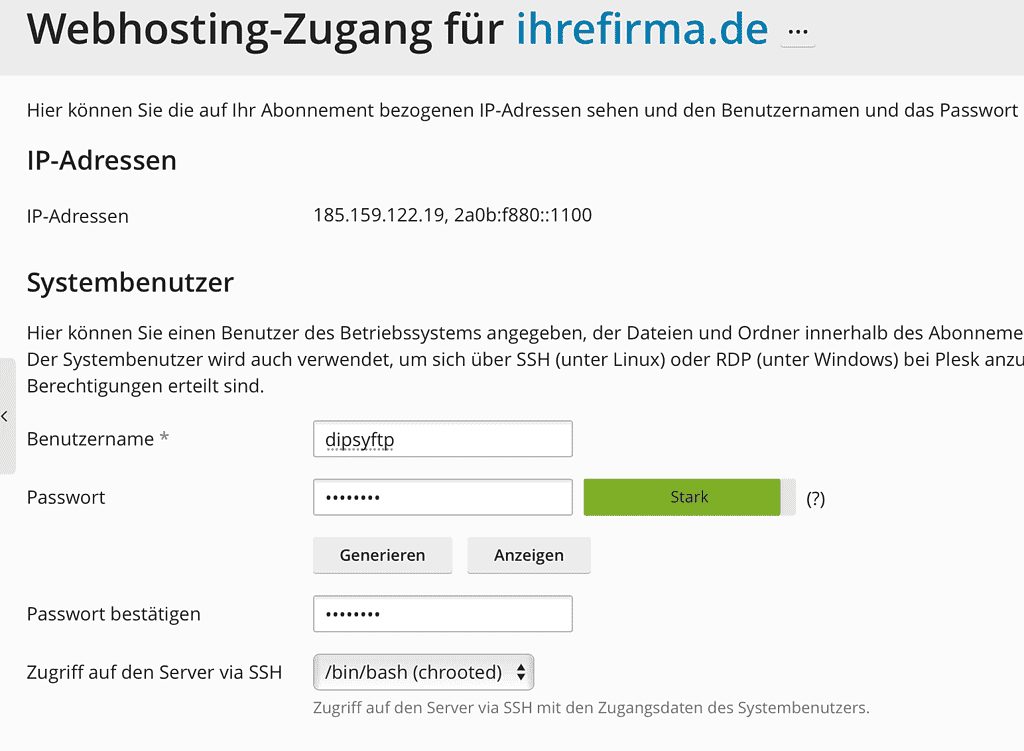The height and width of the screenshot is (751, 1024).
Task: Click into the Benutzername field
Action: point(443,439)
